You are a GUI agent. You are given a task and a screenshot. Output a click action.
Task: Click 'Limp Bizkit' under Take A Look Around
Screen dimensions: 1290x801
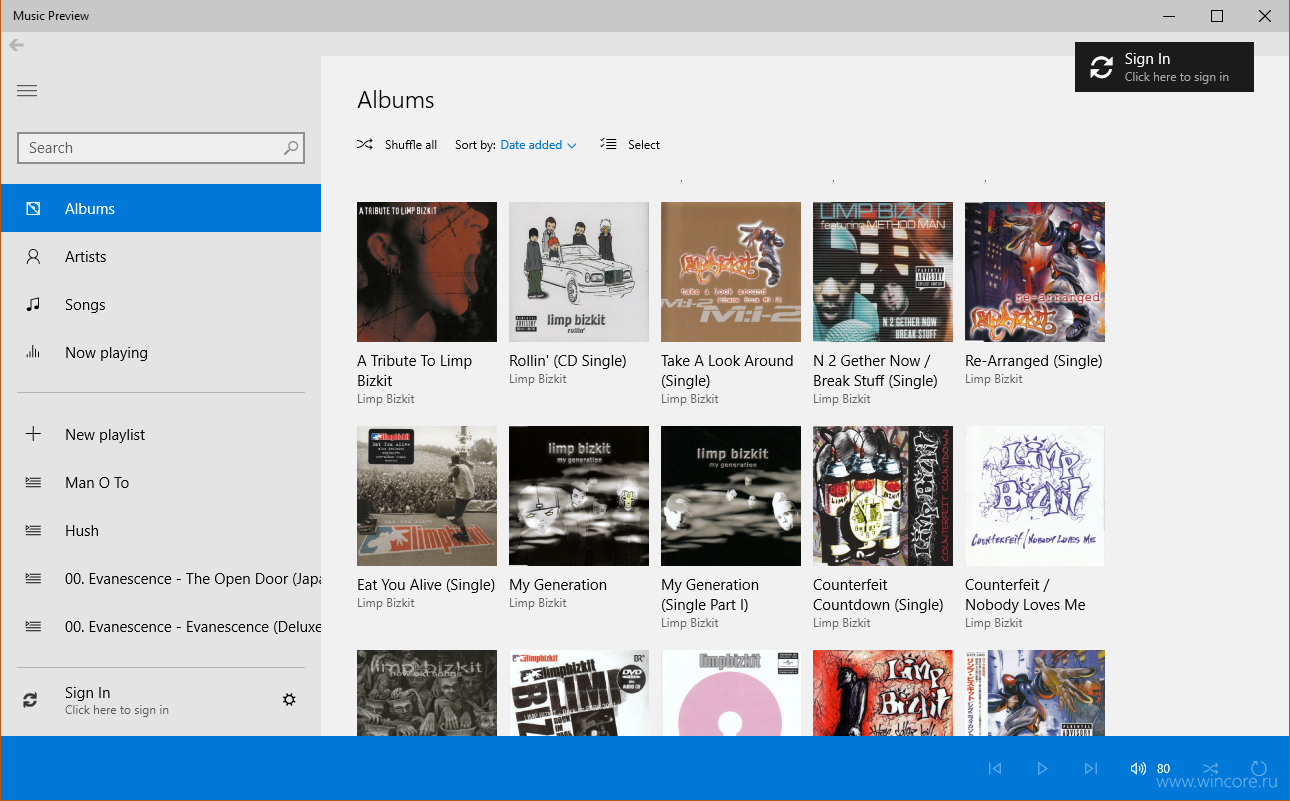pyautogui.click(x=690, y=399)
